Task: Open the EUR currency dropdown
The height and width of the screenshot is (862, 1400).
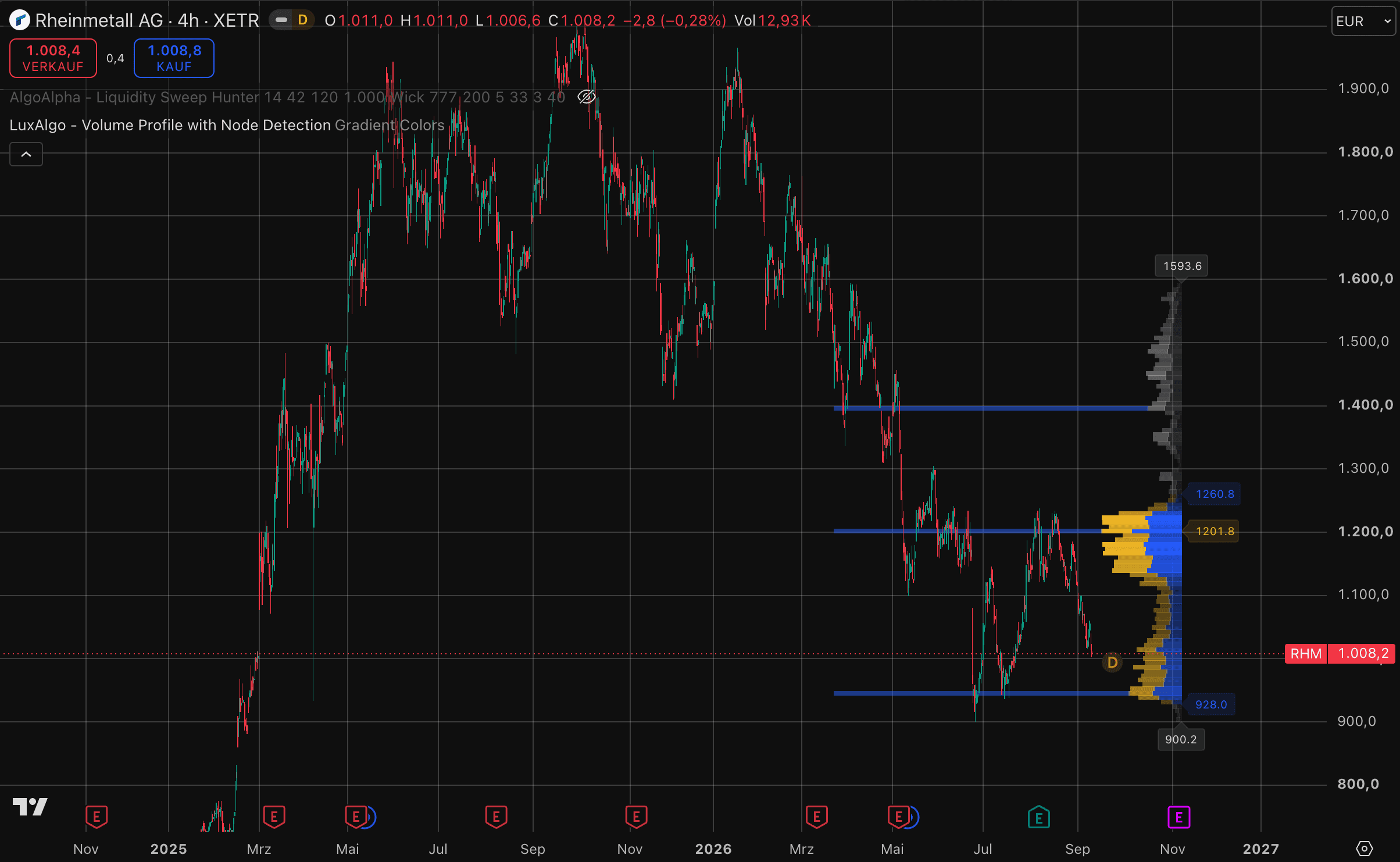Action: (1363, 22)
